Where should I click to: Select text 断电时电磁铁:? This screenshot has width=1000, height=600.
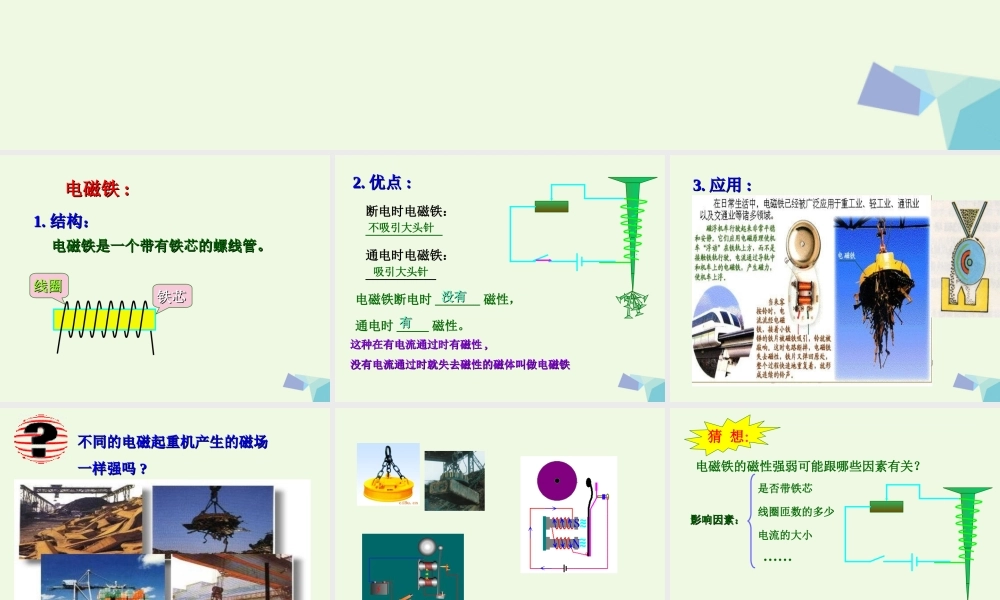click(x=406, y=211)
